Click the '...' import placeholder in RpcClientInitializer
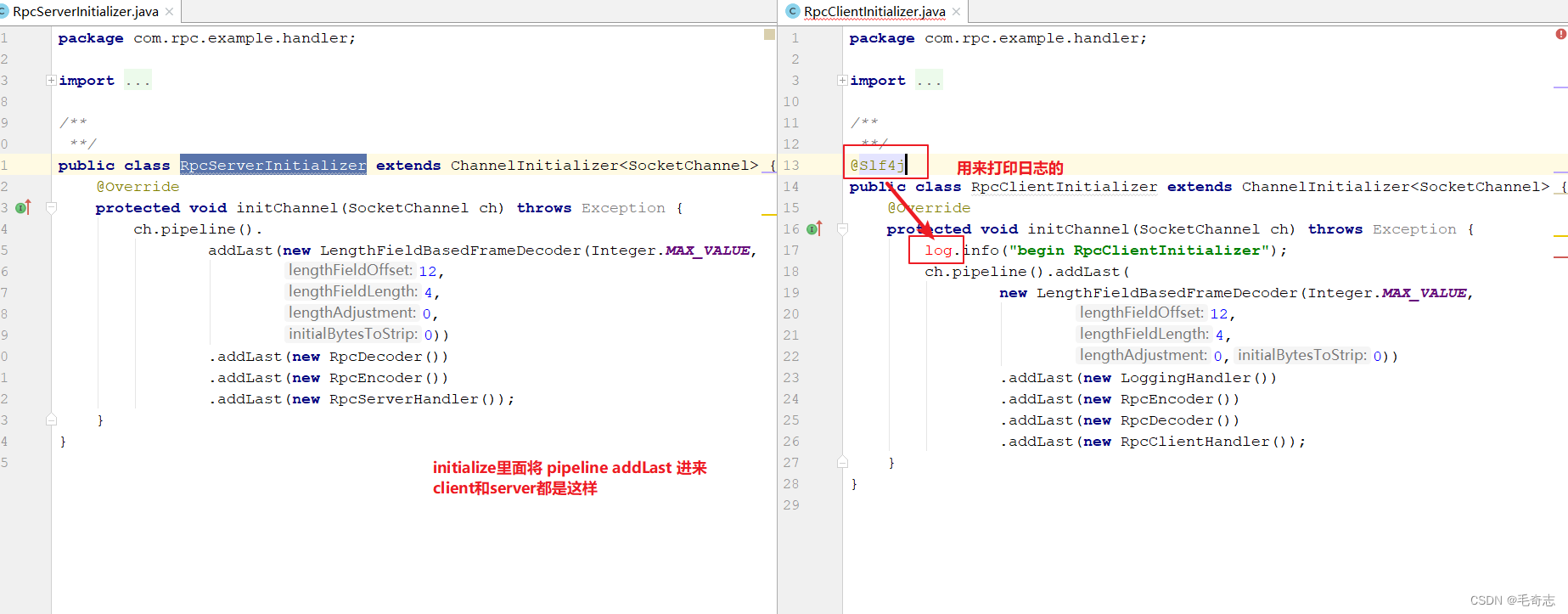 click(929, 81)
